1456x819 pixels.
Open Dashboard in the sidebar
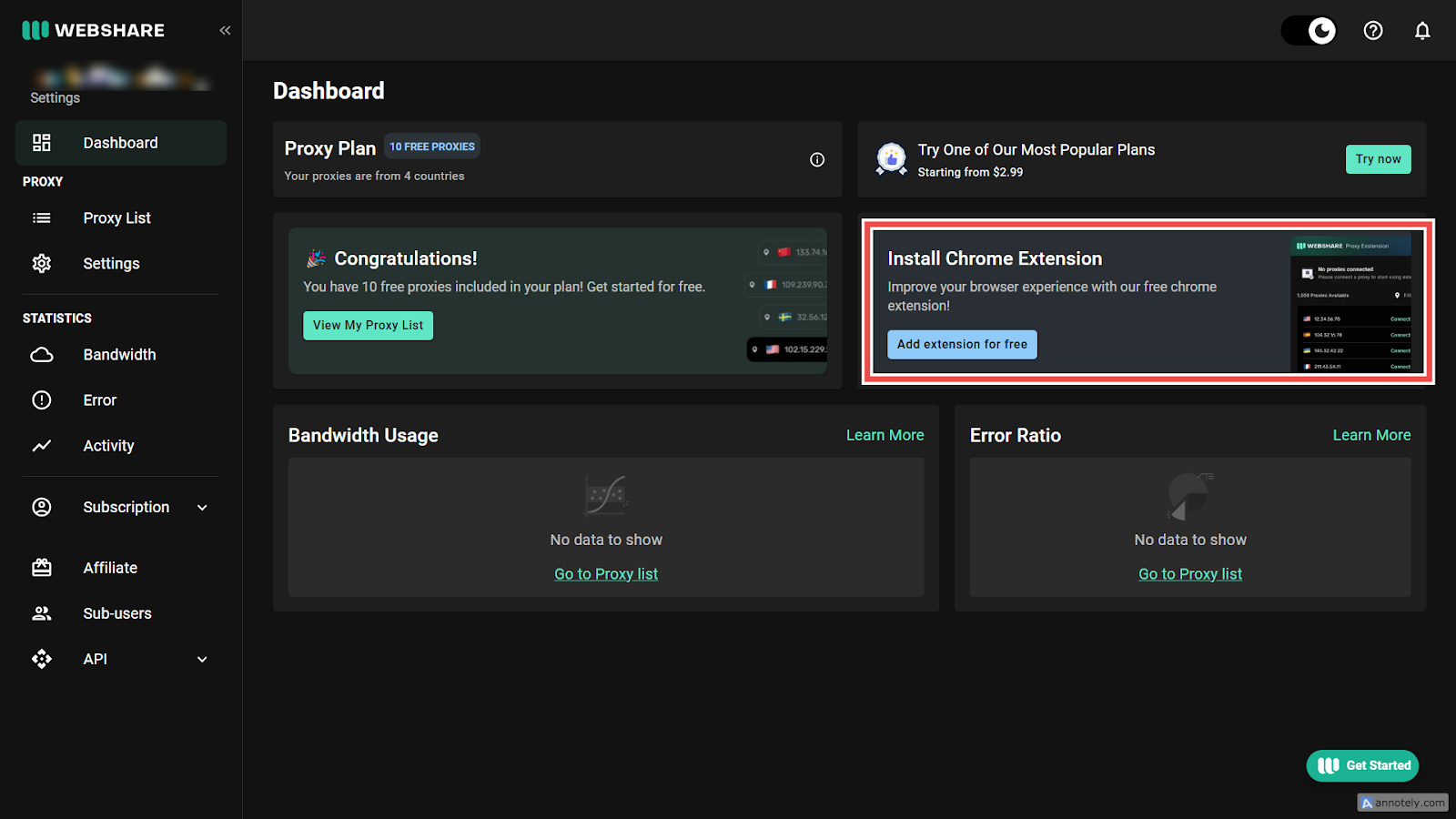pos(121,143)
